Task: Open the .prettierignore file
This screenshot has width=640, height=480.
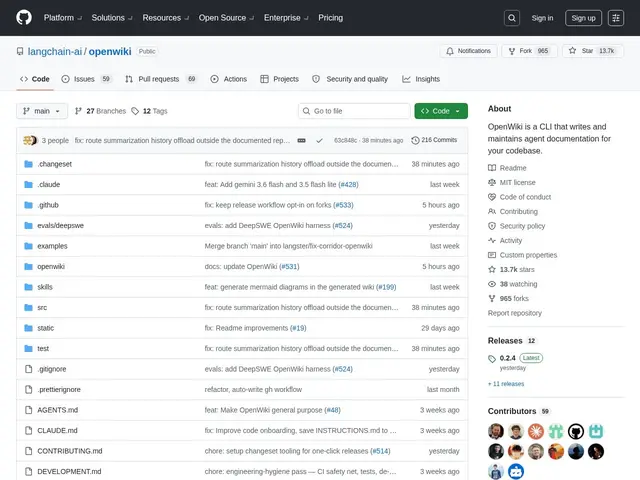Action: (59, 389)
